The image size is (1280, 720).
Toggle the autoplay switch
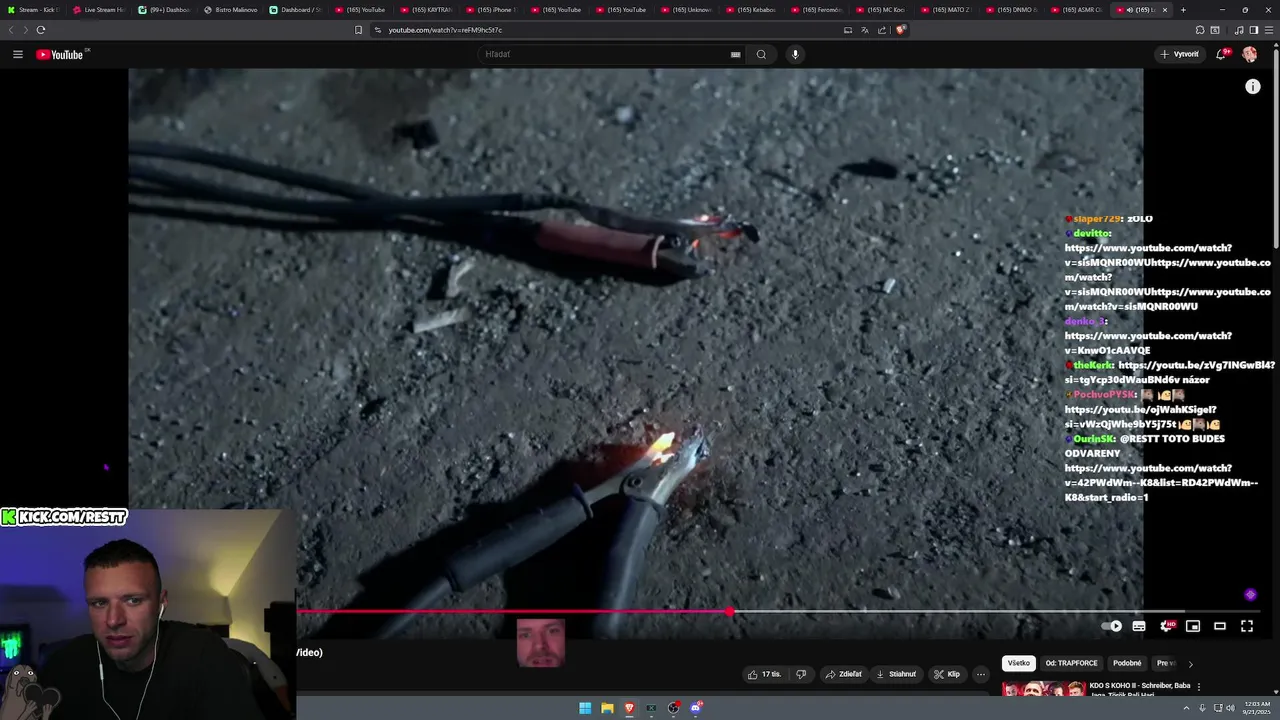pyautogui.click(x=1112, y=626)
